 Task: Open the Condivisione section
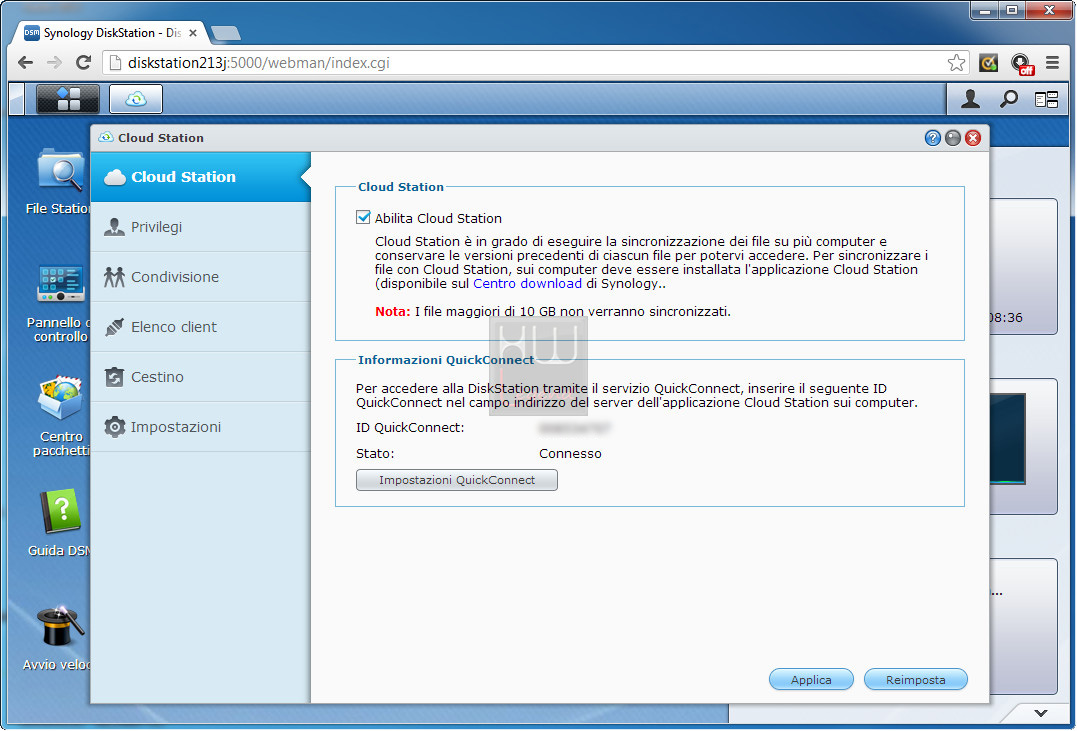click(x=201, y=277)
